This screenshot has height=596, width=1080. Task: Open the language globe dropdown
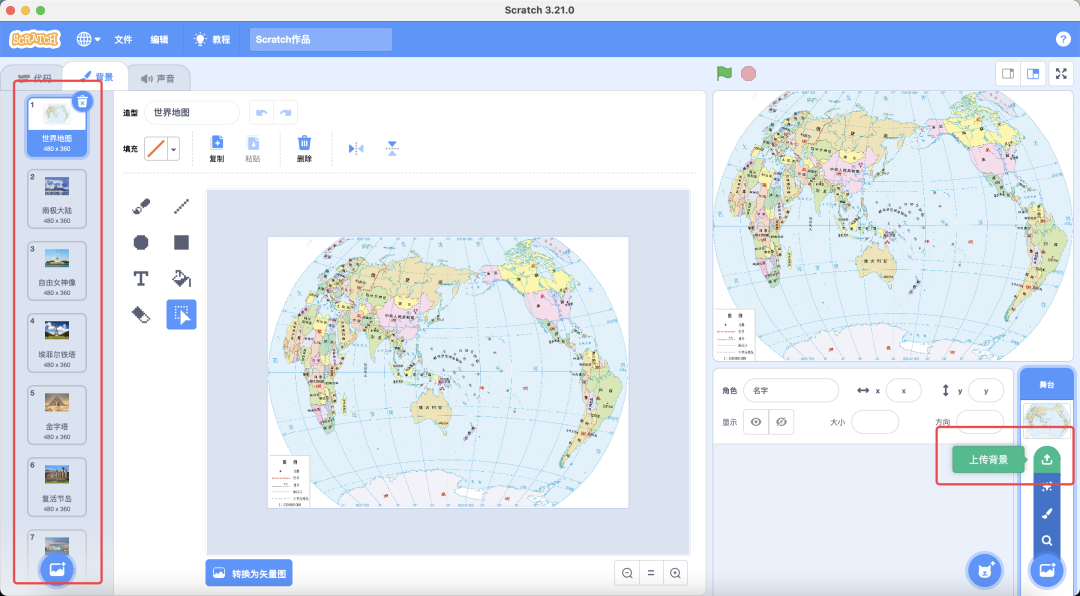[88, 39]
